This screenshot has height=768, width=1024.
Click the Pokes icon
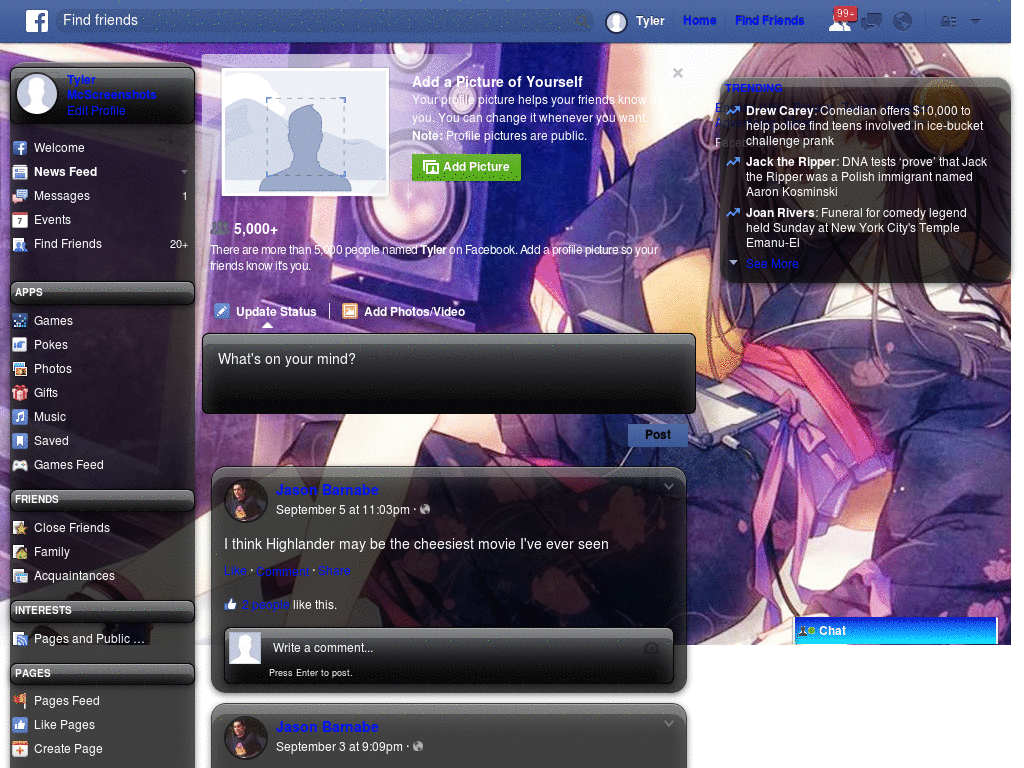(20, 345)
